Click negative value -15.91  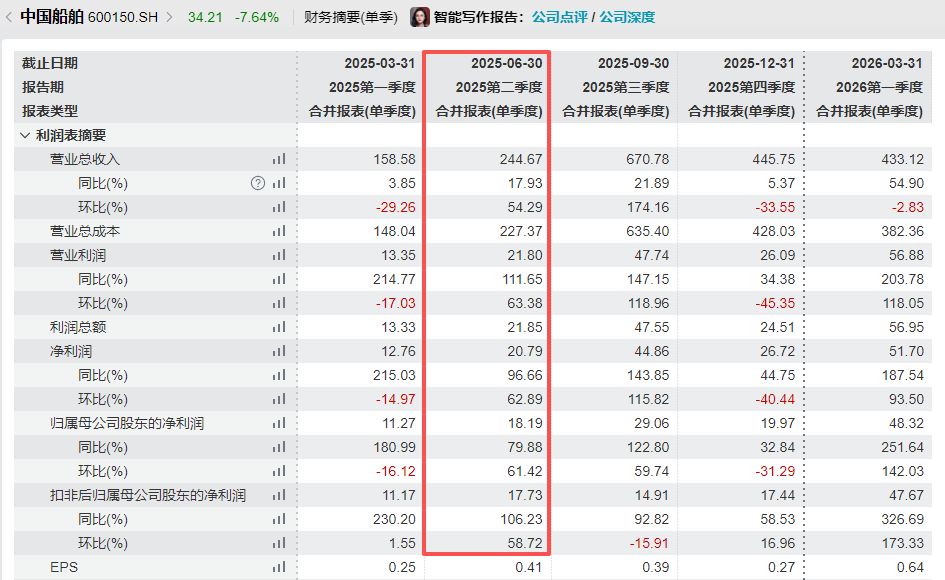point(649,543)
